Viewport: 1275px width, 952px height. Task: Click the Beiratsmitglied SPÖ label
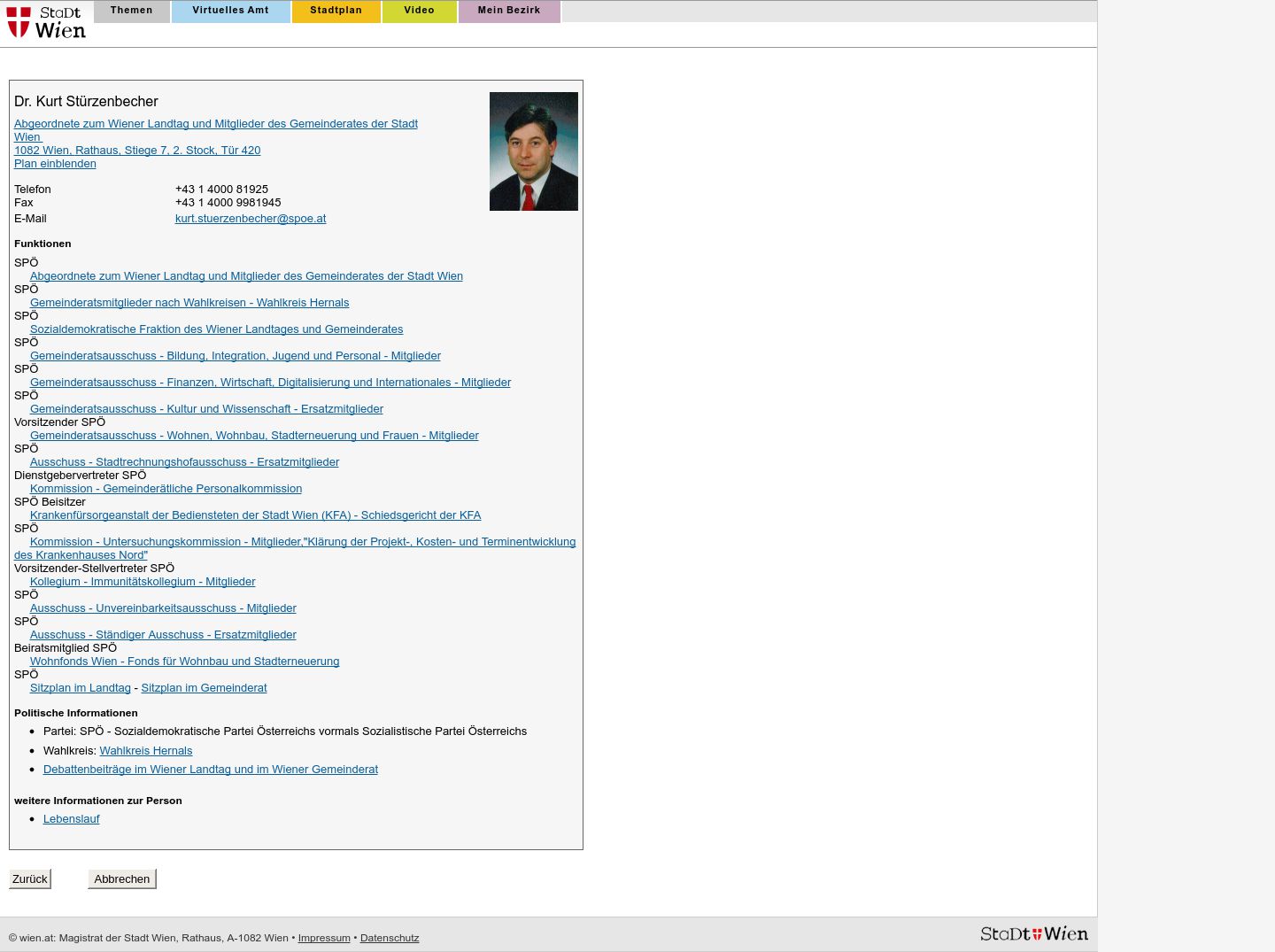click(66, 648)
